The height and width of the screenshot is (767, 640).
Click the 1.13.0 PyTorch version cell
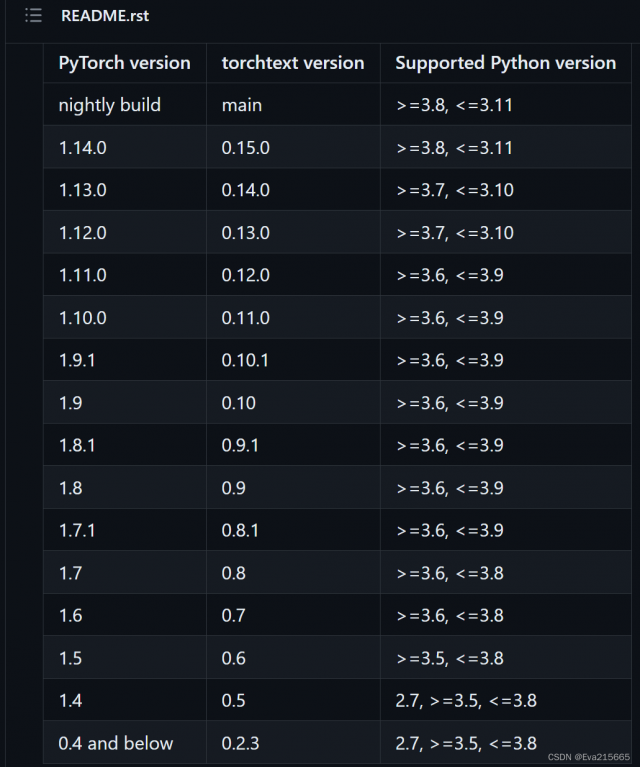tap(83, 190)
